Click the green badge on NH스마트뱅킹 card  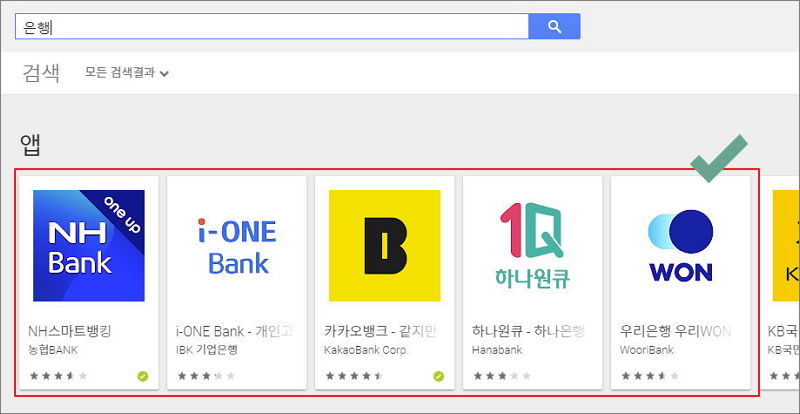[143, 377]
